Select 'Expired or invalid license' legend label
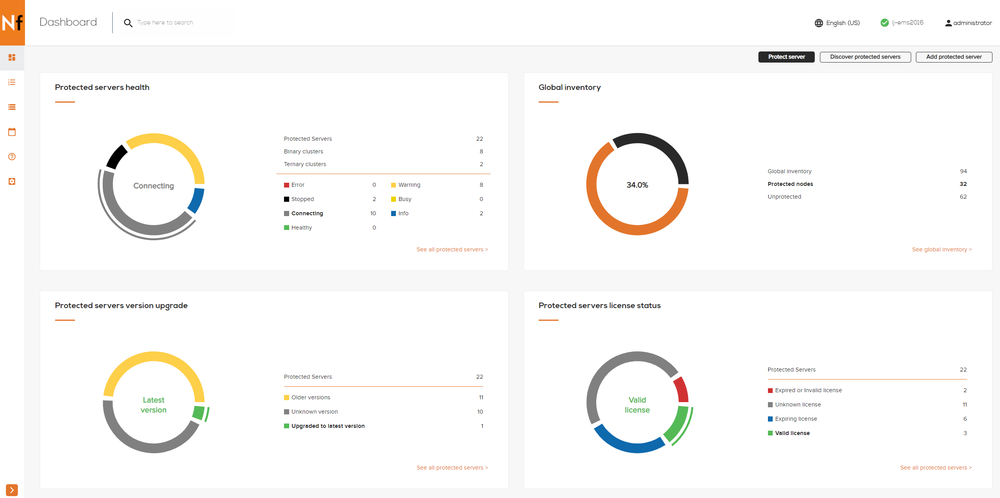The height and width of the screenshot is (498, 1000). pos(808,390)
